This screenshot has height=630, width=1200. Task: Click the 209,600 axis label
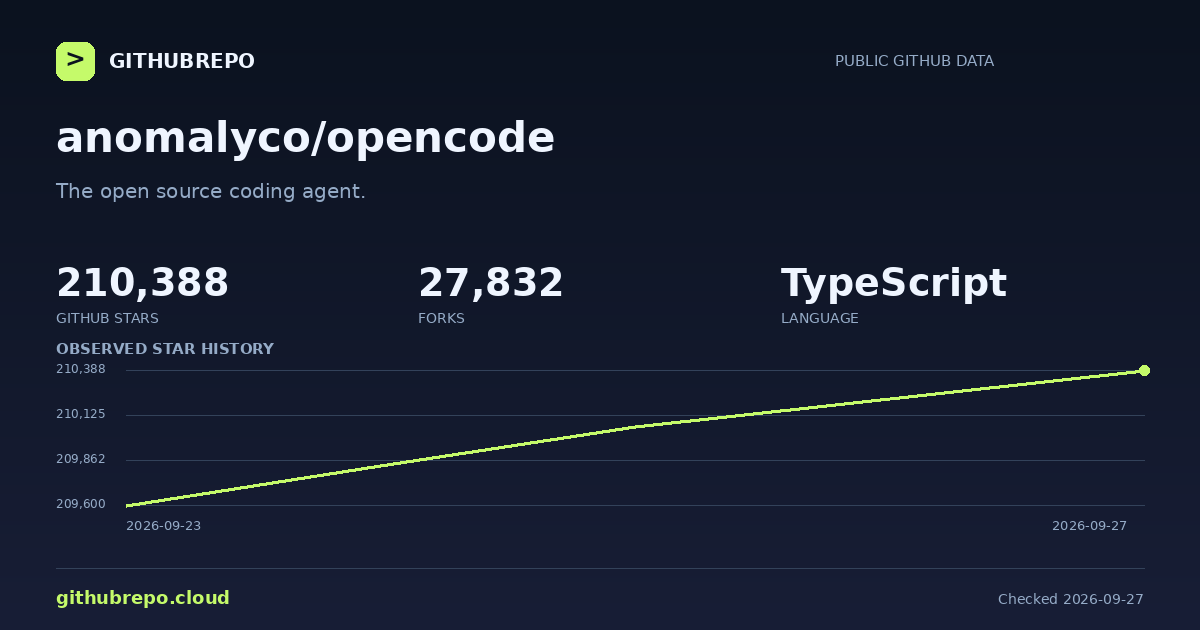coord(81,504)
